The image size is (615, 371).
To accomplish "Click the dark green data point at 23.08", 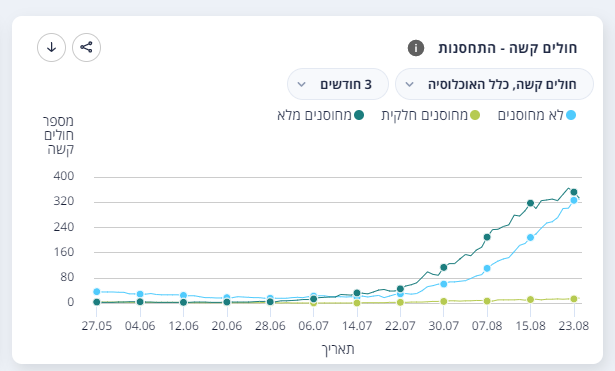I will (x=574, y=192).
